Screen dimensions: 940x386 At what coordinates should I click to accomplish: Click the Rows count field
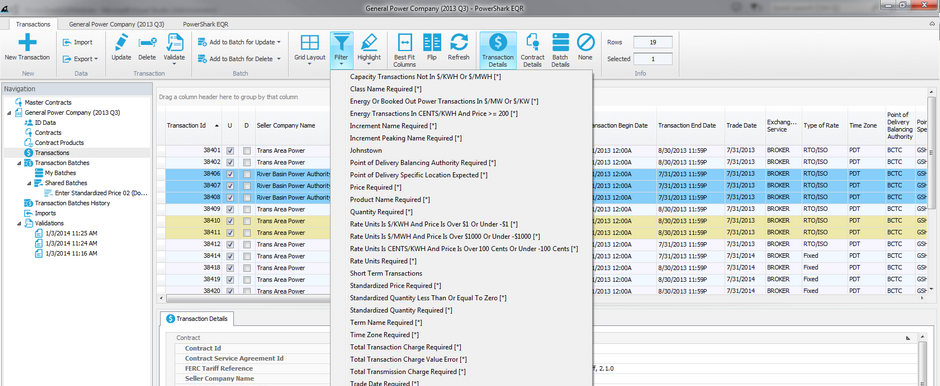[x=653, y=43]
